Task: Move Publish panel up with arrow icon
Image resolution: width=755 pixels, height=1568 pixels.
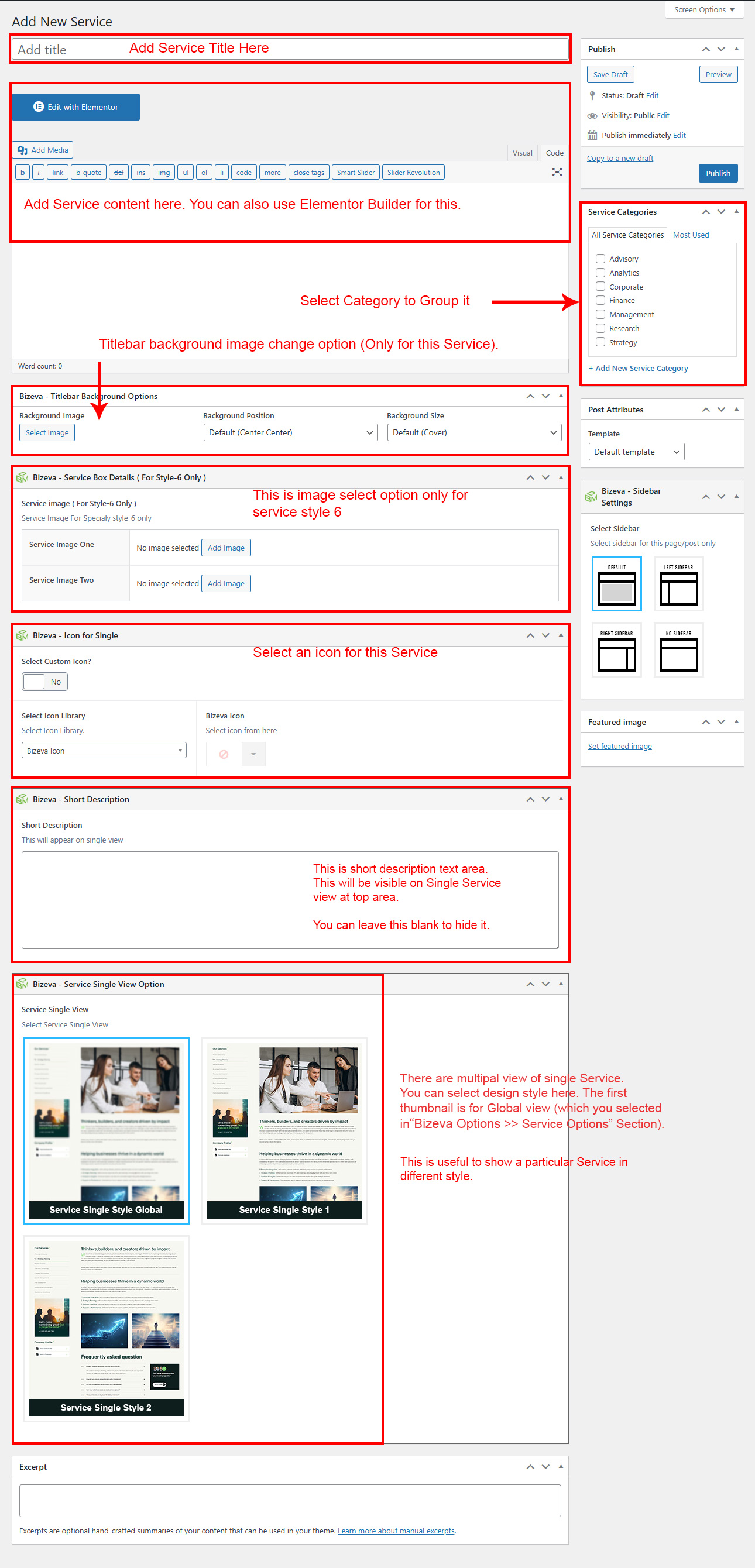Action: [x=706, y=49]
